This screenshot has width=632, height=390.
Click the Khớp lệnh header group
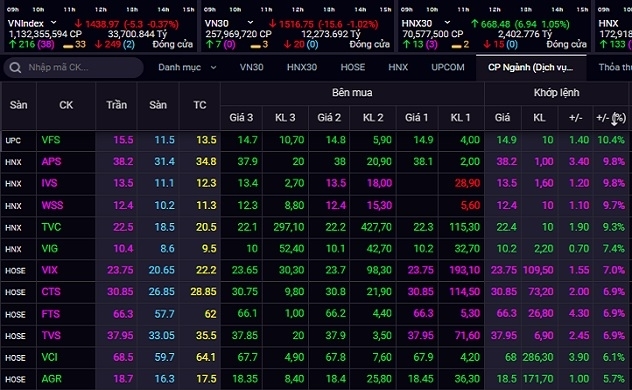(x=557, y=93)
